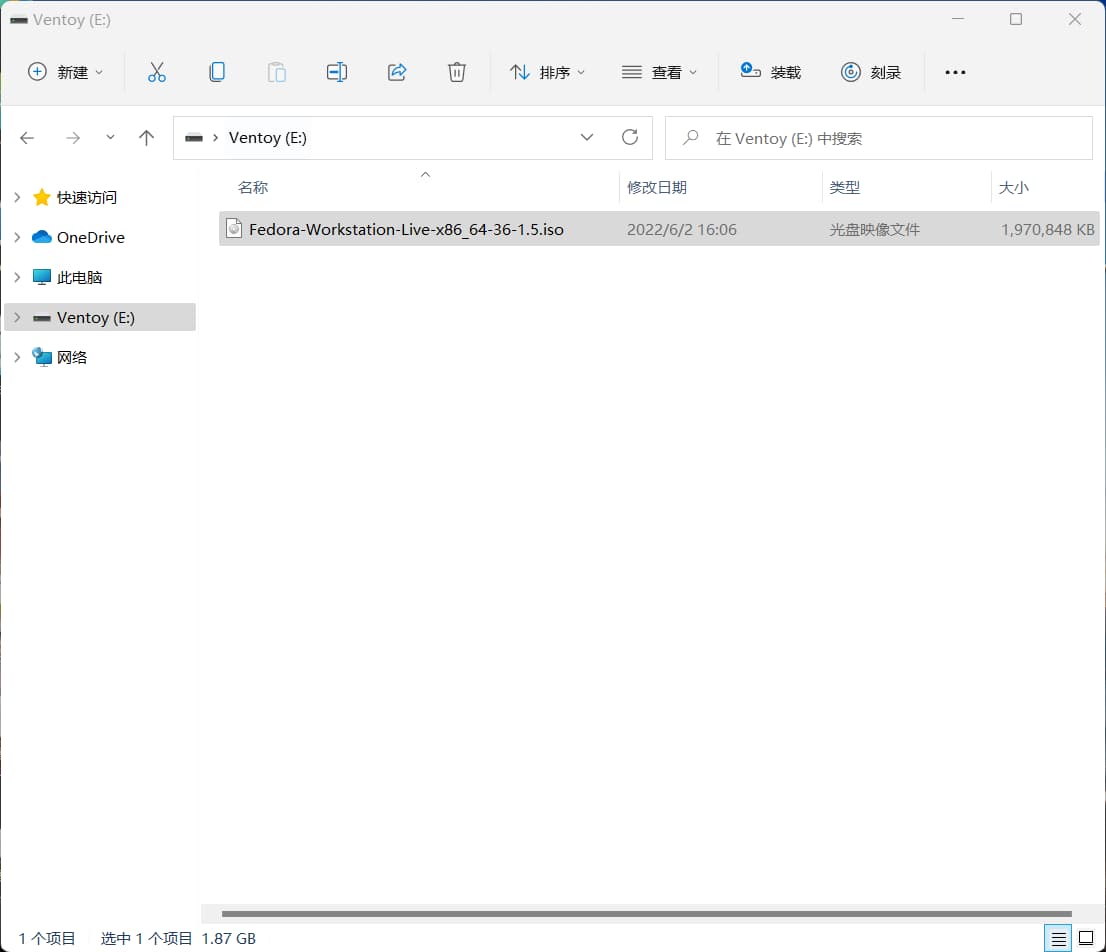Open the 排序 (Sort) dropdown

tap(547, 72)
